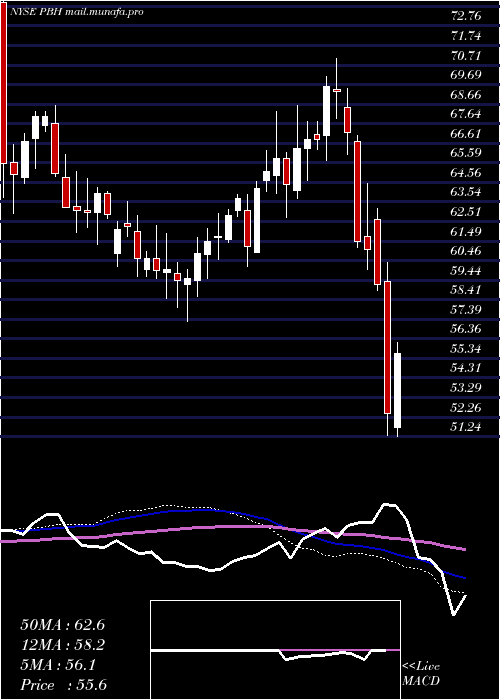The height and width of the screenshot is (700, 500).
Task: Click the 61.49 price axis label
Action: click(x=466, y=231)
